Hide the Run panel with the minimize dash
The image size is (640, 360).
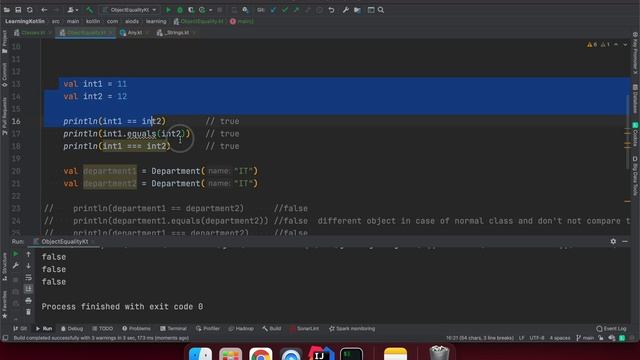click(625, 241)
